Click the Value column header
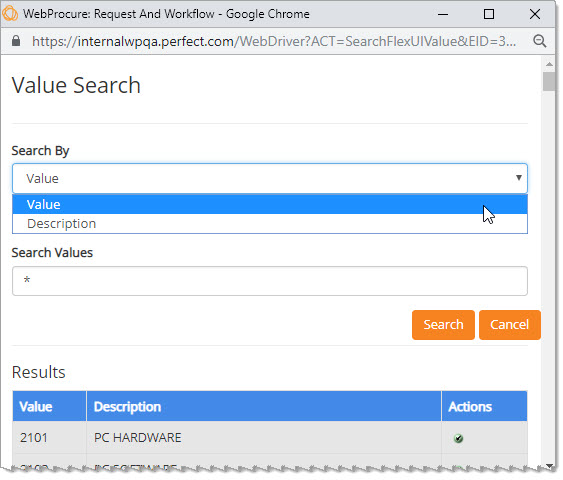Screen dimensions: 563x480 [50, 406]
